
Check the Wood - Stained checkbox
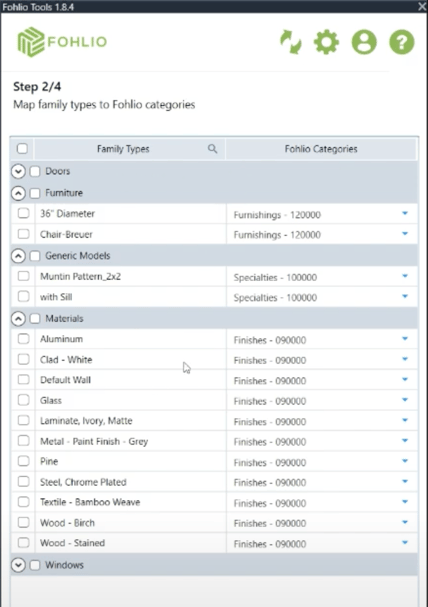coord(24,543)
